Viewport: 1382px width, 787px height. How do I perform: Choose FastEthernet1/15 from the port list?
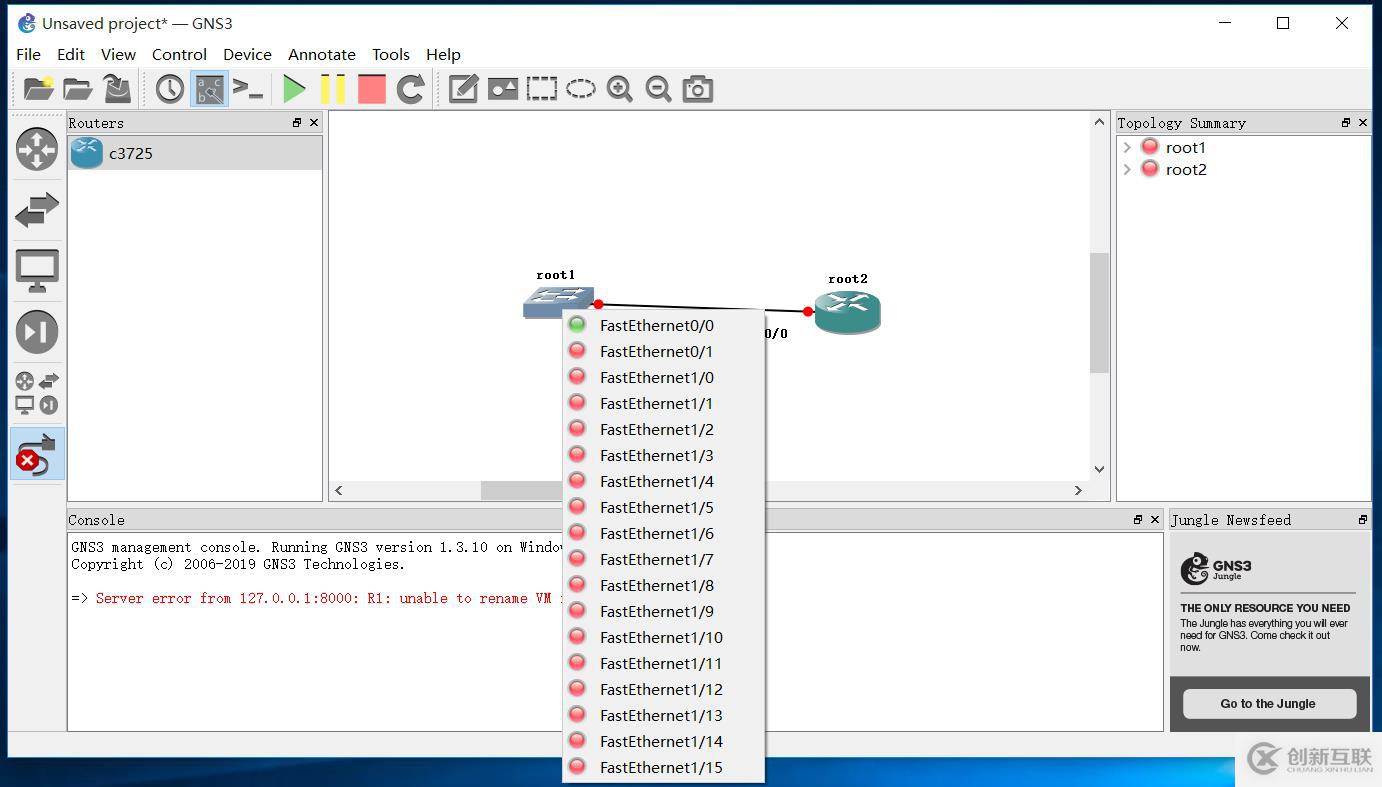[660, 767]
